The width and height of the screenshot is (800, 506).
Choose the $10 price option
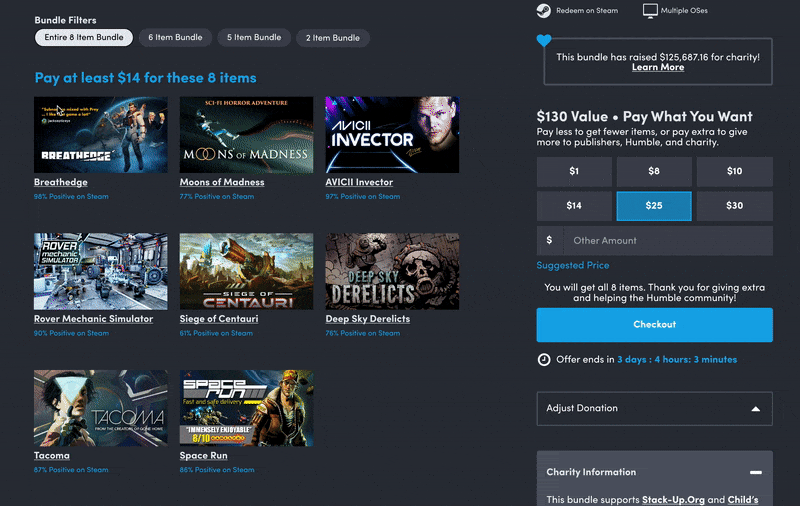[735, 171]
